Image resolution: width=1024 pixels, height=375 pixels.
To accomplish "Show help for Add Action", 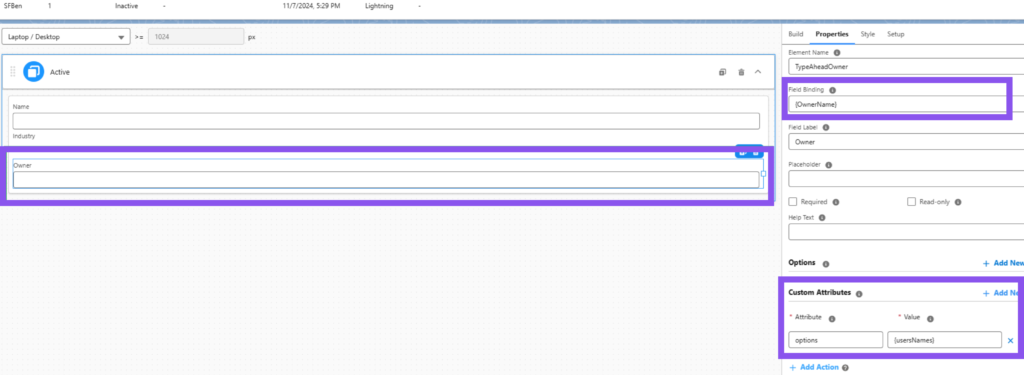I will point(845,368).
